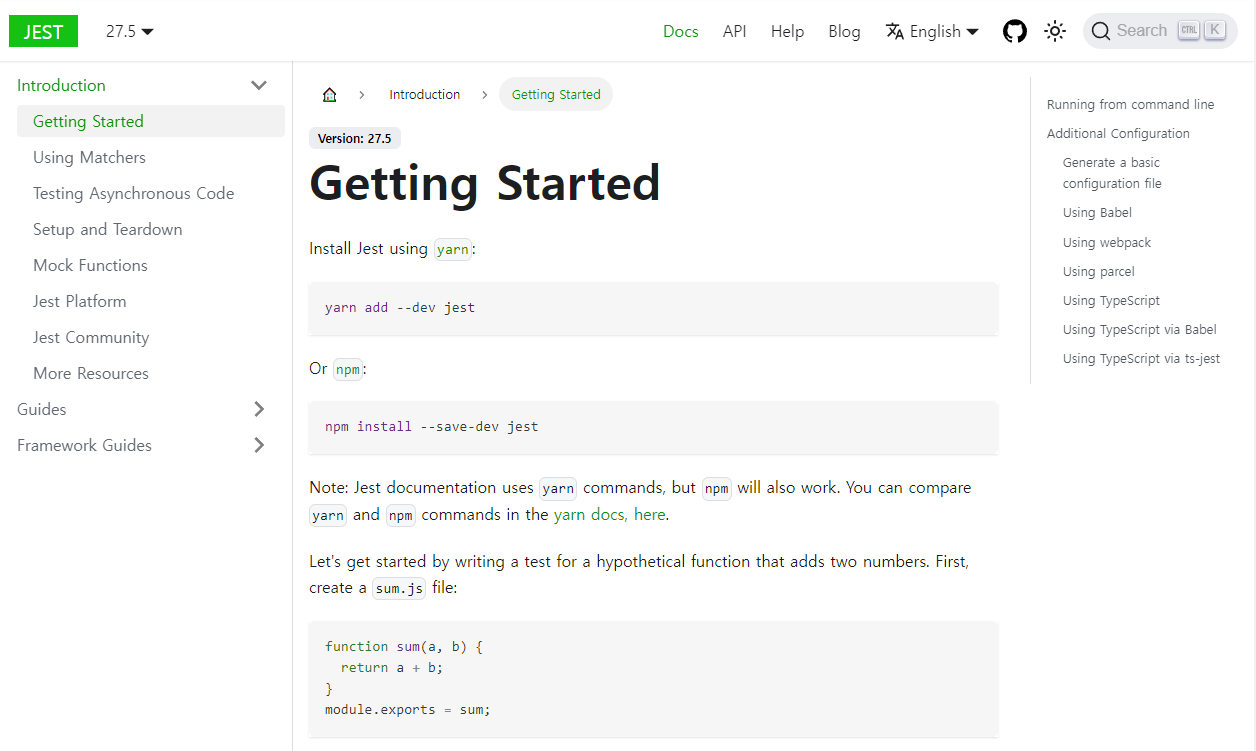Viewport: 1256px width, 751px height.
Task: Open the GitHub repository icon
Action: point(1015,31)
